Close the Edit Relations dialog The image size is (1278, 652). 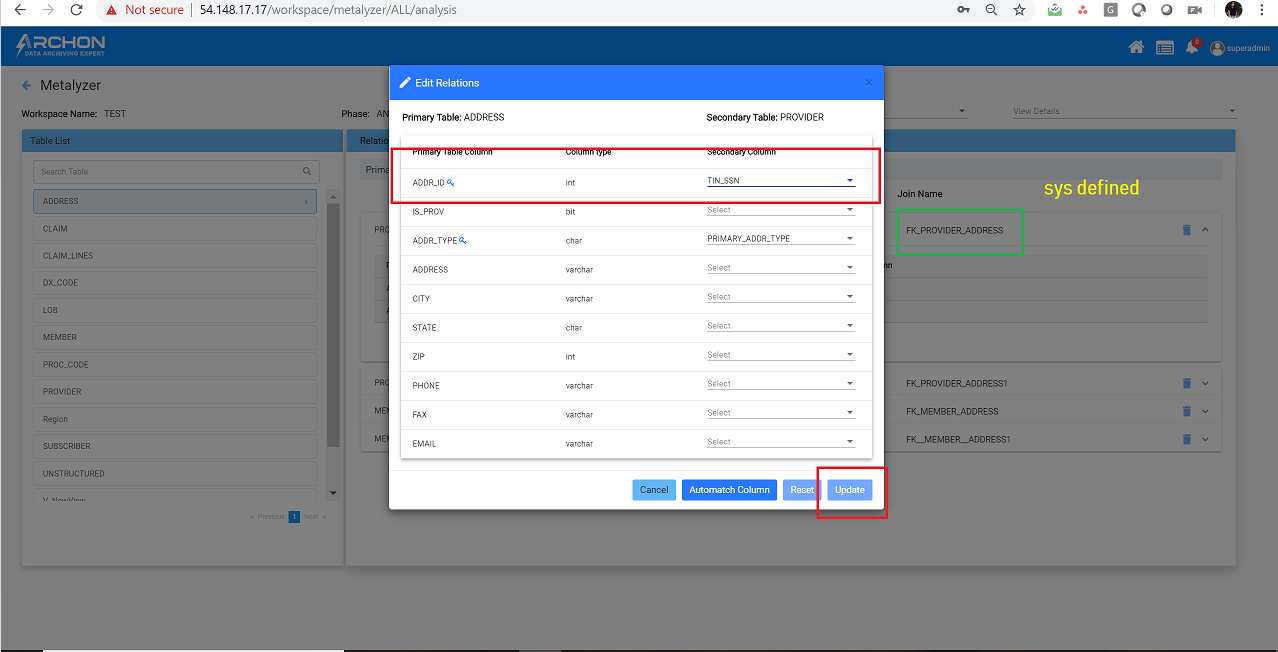tap(868, 83)
